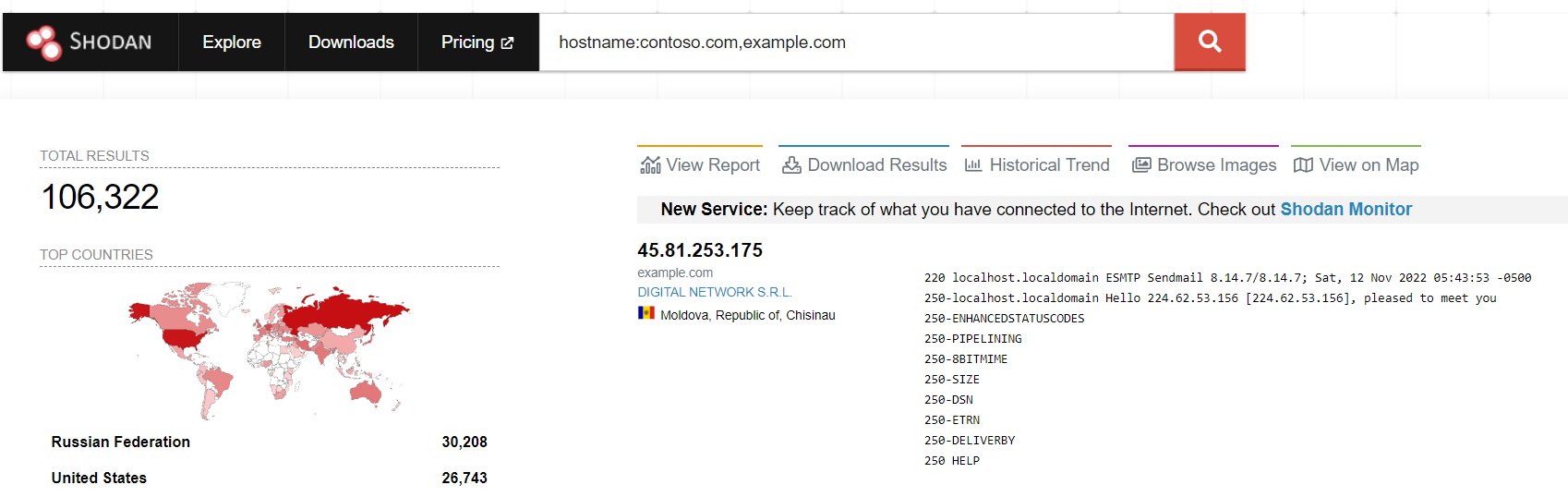The height and width of the screenshot is (497, 1568).
Task: Click the 250-DSN banner line
Action: point(948,400)
